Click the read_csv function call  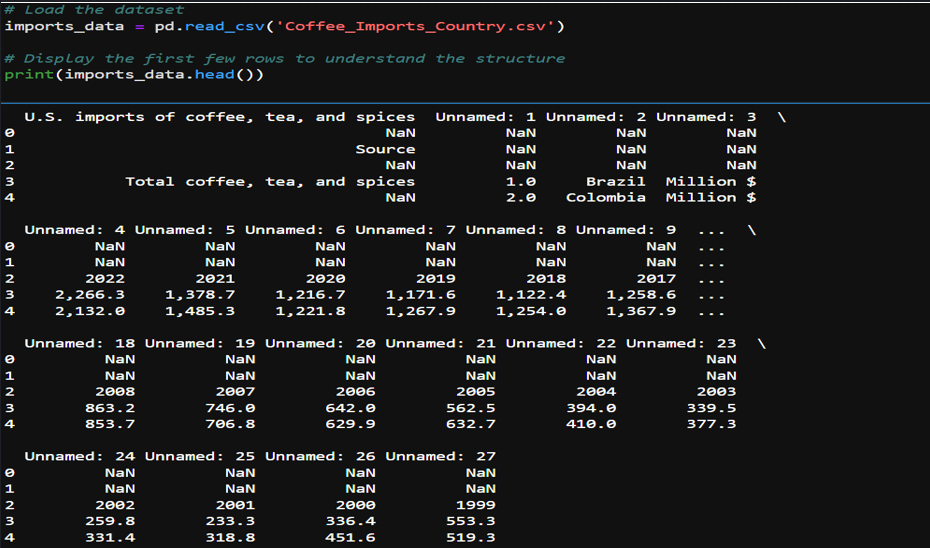225,27
